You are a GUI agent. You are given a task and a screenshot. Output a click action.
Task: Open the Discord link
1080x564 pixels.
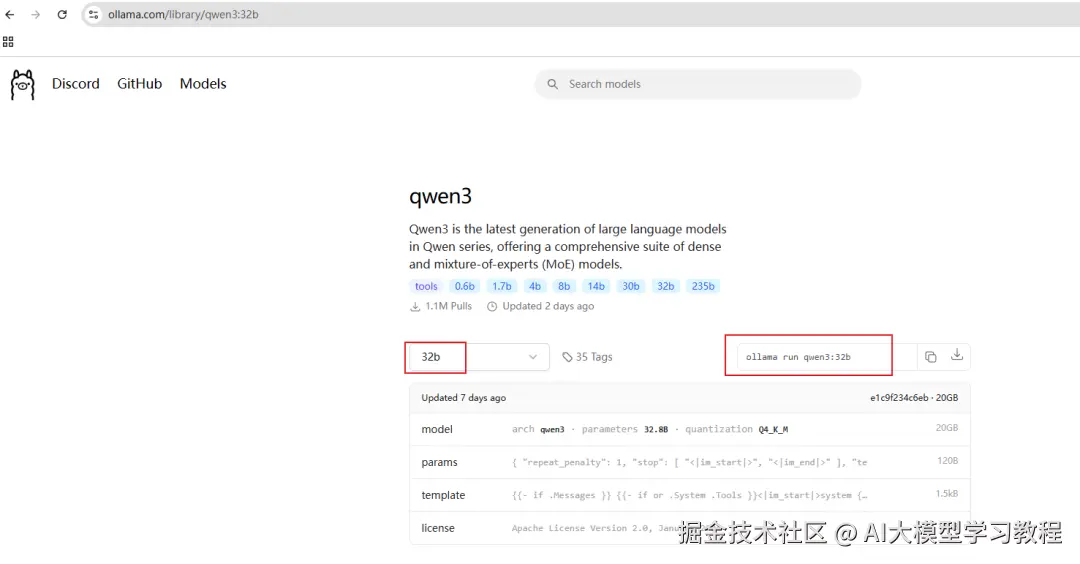coord(76,83)
